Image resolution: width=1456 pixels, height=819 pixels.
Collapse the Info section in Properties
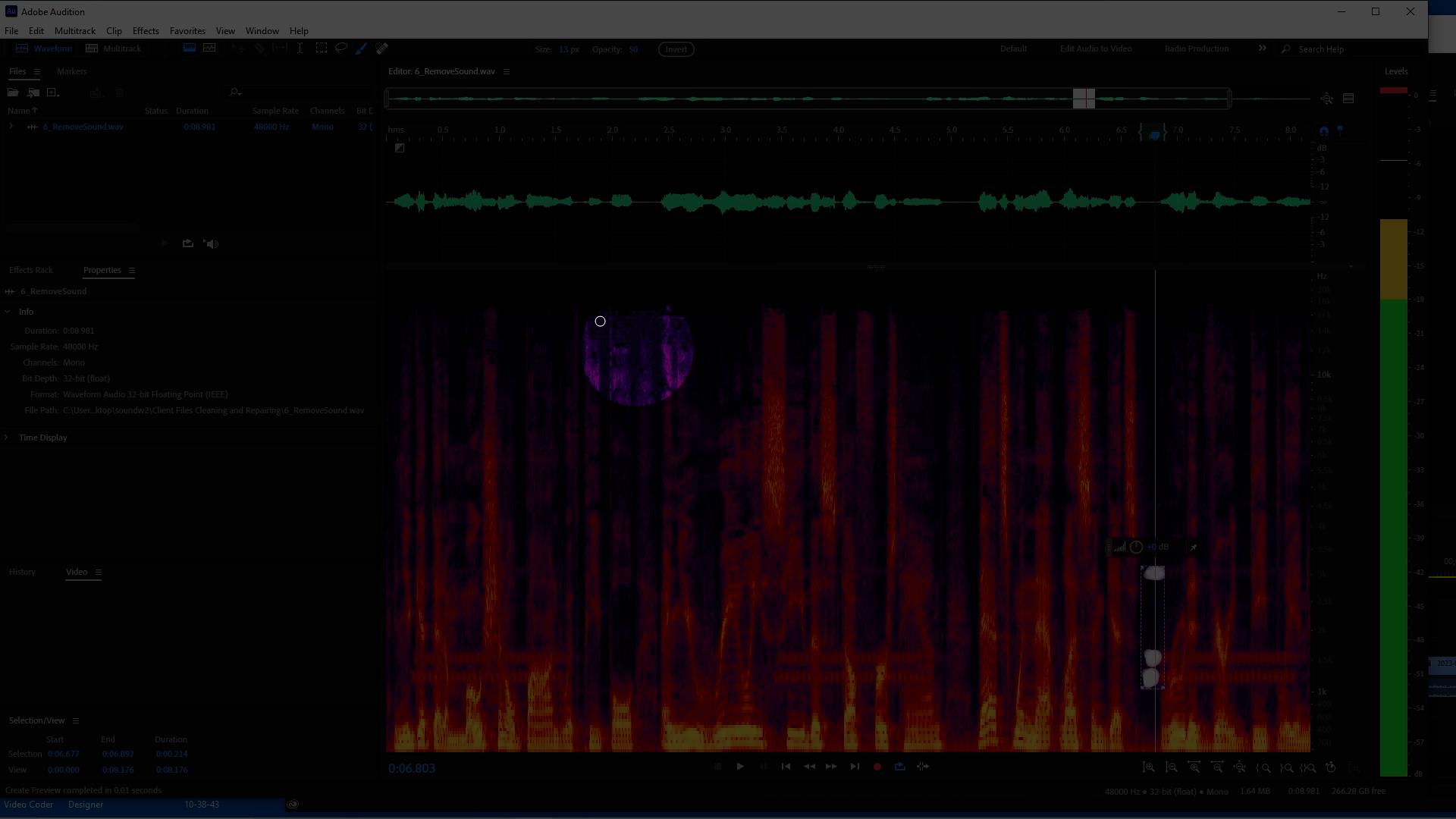7,312
